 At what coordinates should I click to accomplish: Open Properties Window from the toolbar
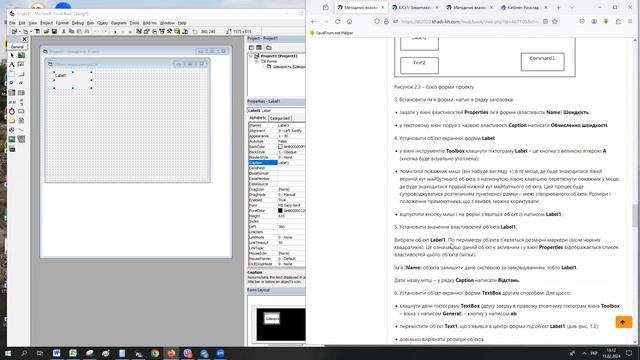[147, 31]
